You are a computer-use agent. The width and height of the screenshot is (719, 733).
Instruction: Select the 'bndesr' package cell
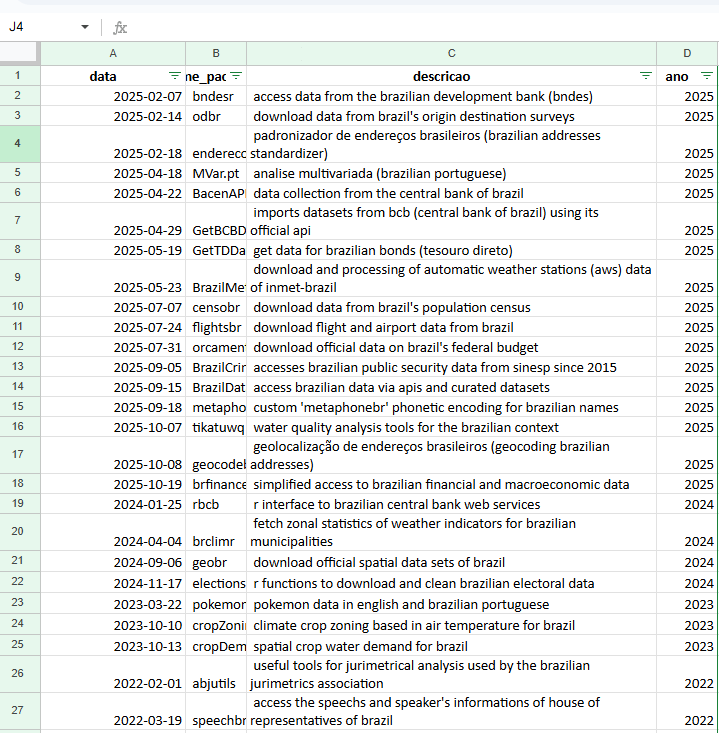pos(216,96)
